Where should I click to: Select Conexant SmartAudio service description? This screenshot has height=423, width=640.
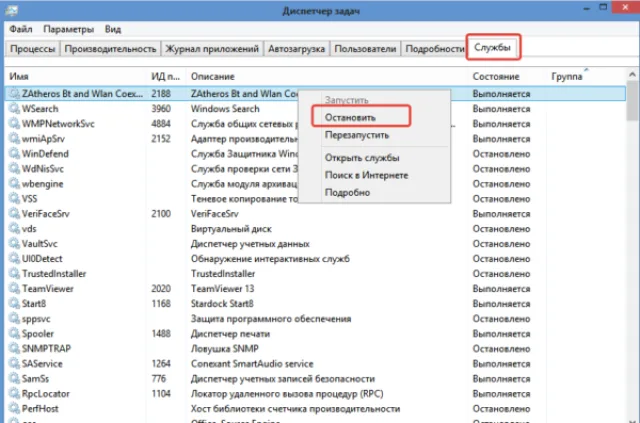click(x=252, y=364)
